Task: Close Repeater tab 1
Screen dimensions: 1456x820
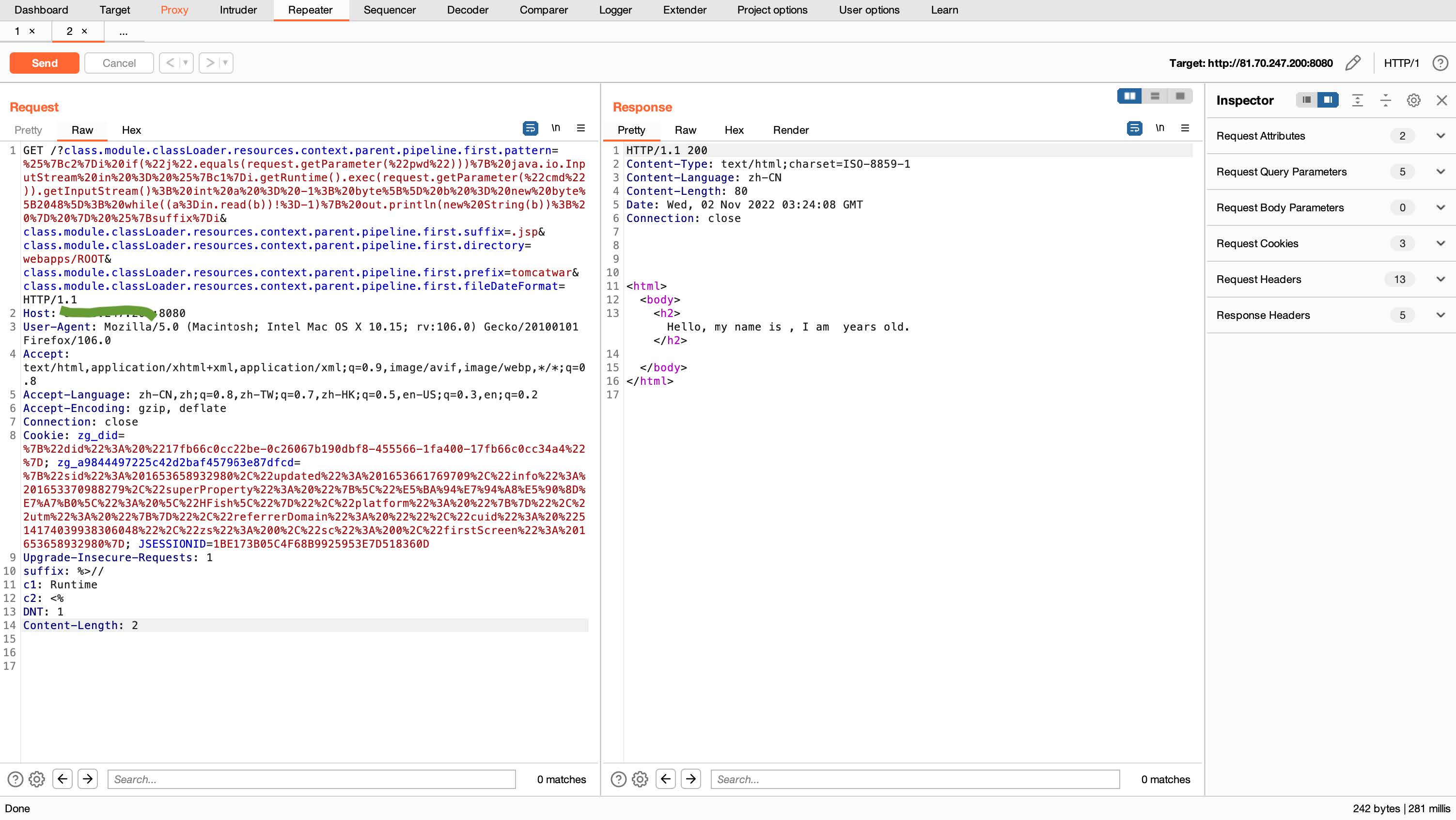Action: [x=32, y=31]
